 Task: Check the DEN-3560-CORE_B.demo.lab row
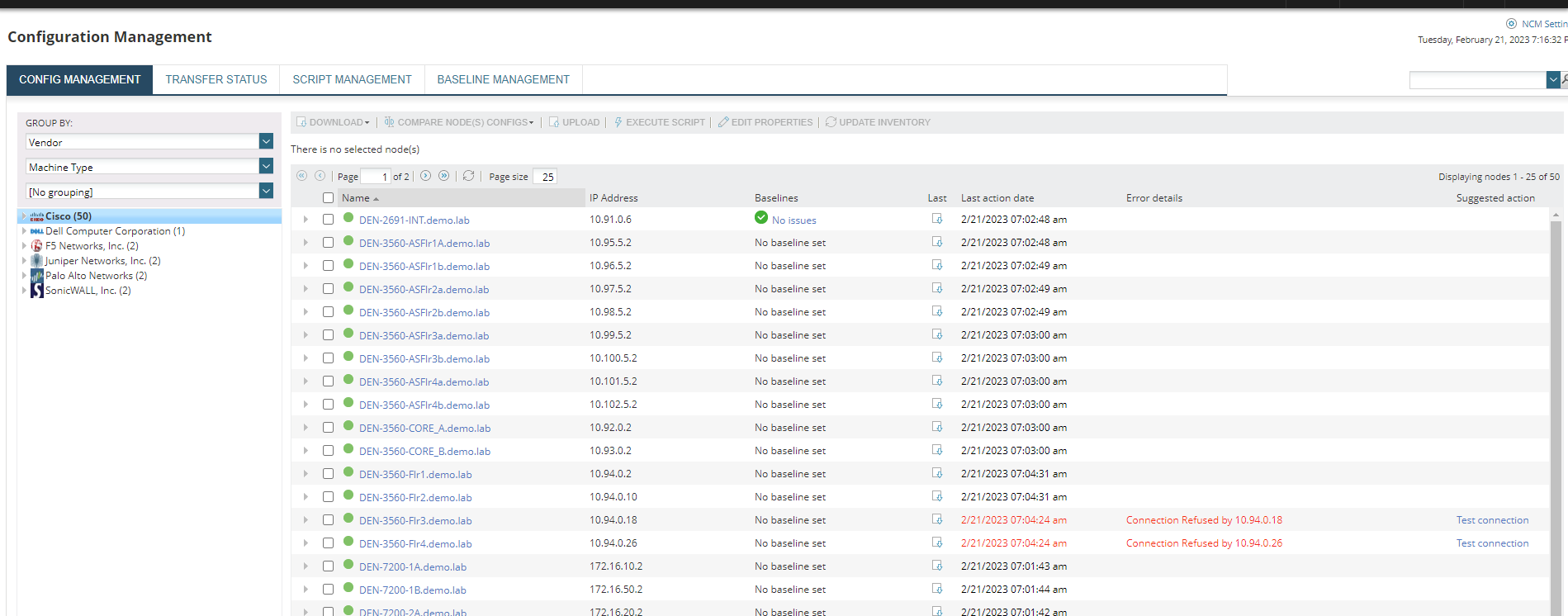point(328,451)
